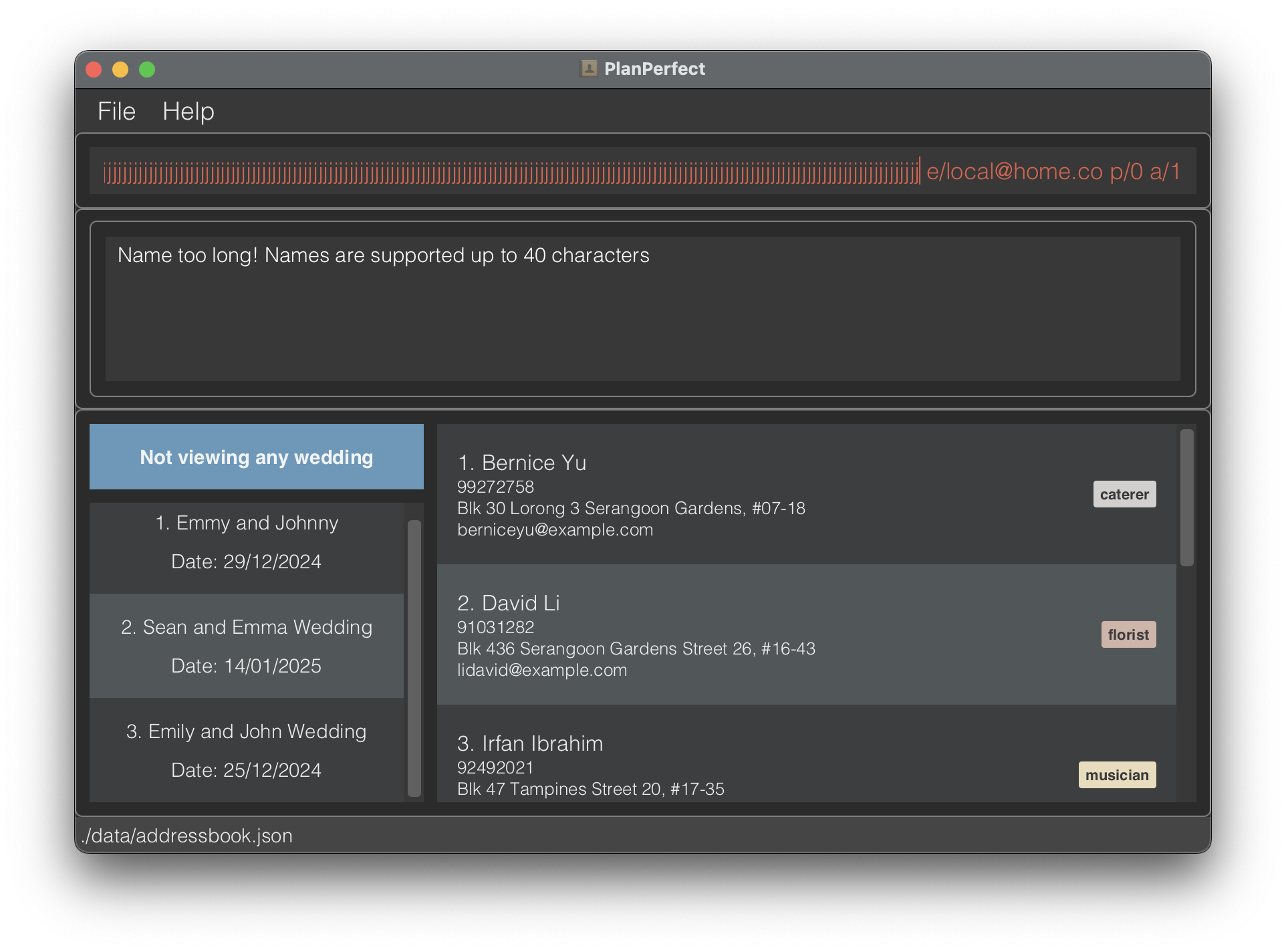Screen dimensions: 1286x952
Task: Click the 'Not viewing any wedding' header
Action: click(x=257, y=457)
